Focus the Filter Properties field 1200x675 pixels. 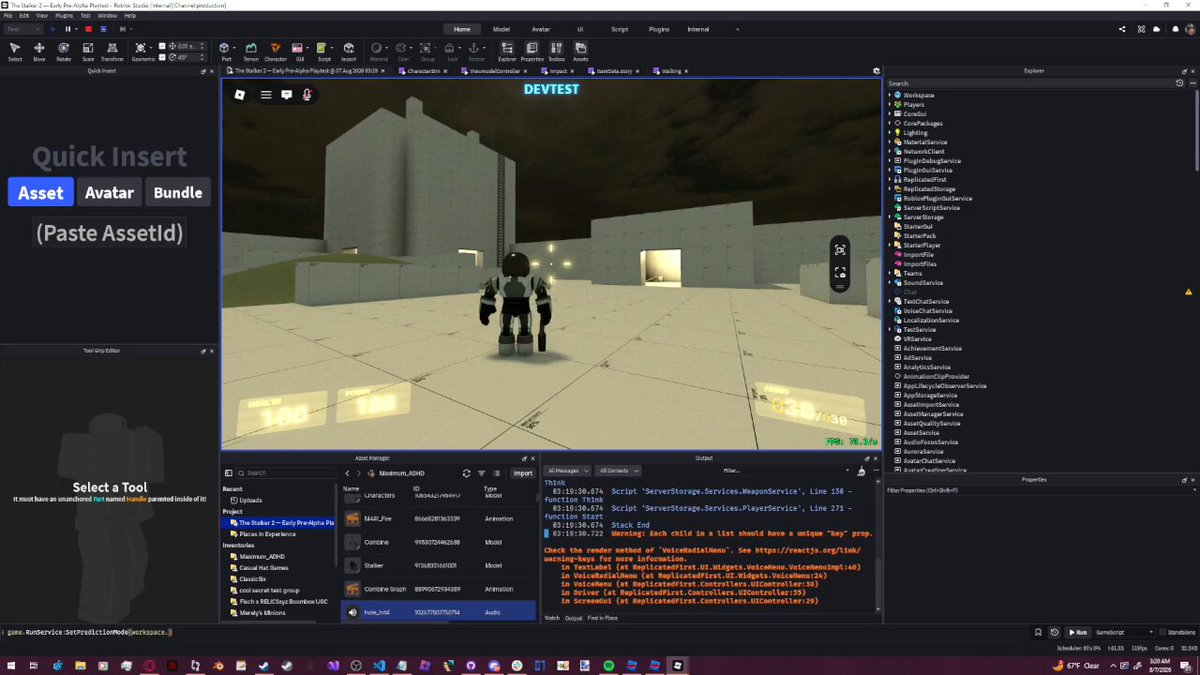coord(1040,490)
